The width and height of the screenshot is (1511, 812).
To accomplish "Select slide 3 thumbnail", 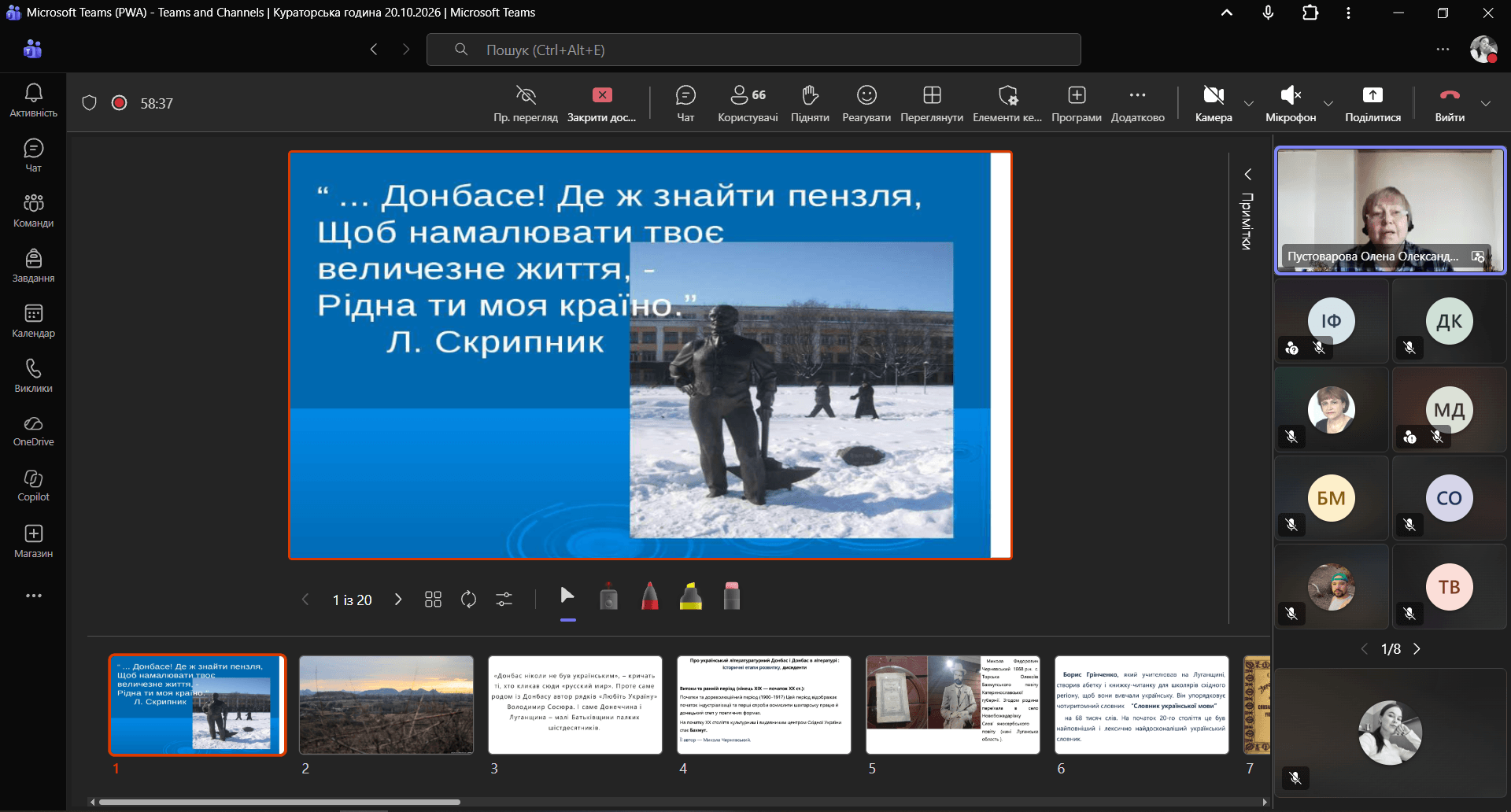I will (575, 705).
